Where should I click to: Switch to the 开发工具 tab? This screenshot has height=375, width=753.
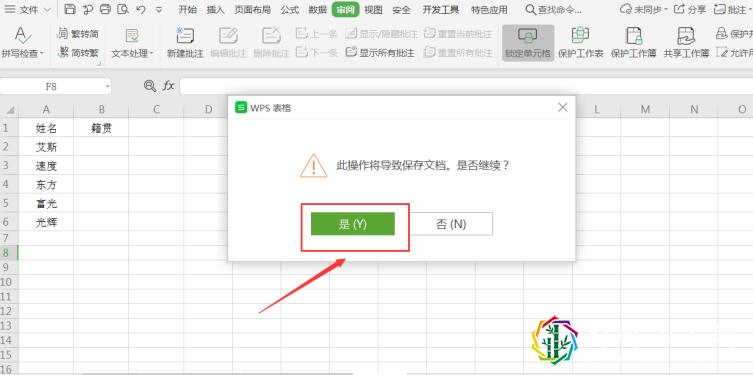440,9
